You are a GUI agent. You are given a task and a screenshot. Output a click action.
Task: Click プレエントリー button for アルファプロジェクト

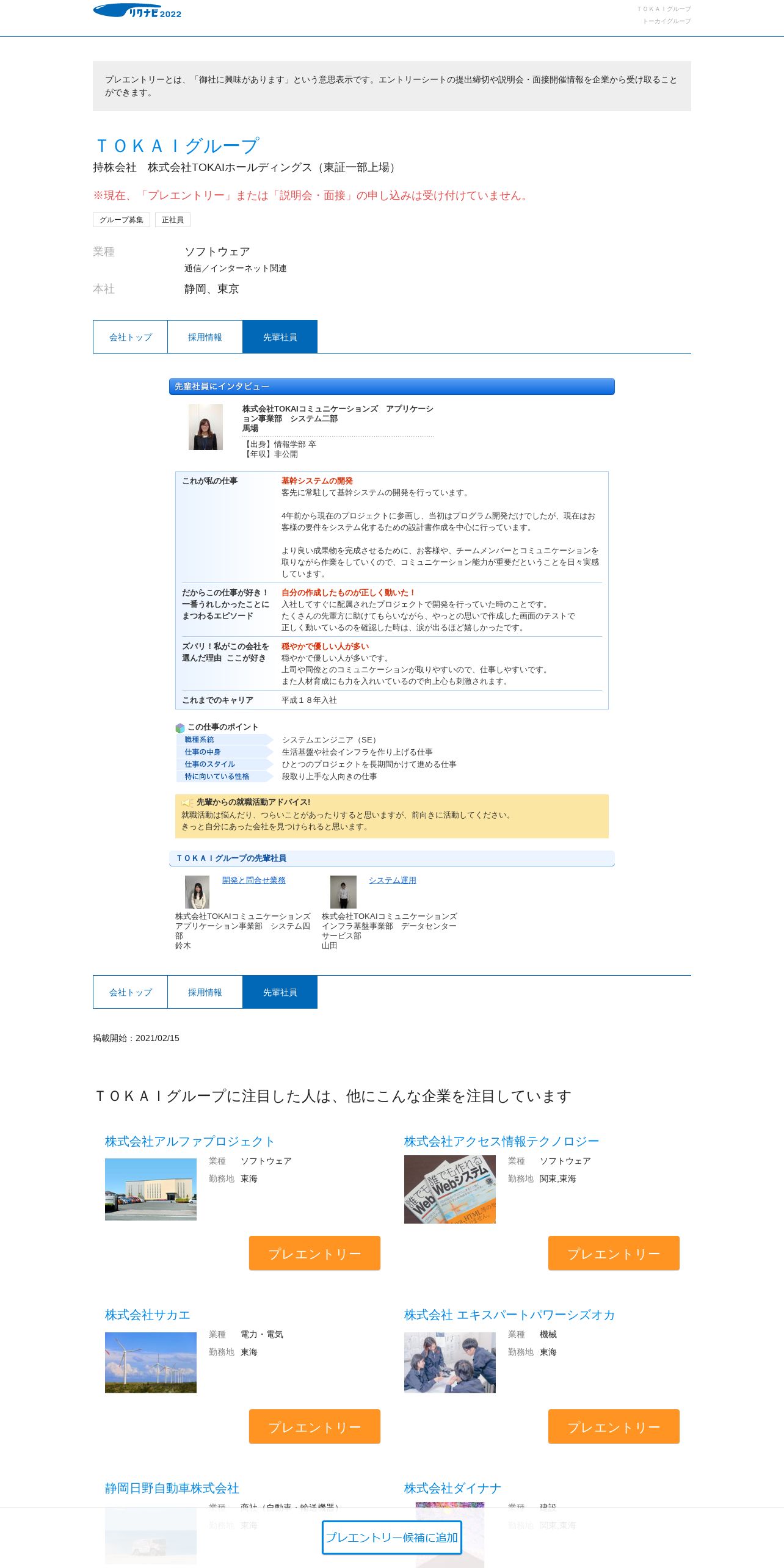pyautogui.click(x=314, y=1253)
